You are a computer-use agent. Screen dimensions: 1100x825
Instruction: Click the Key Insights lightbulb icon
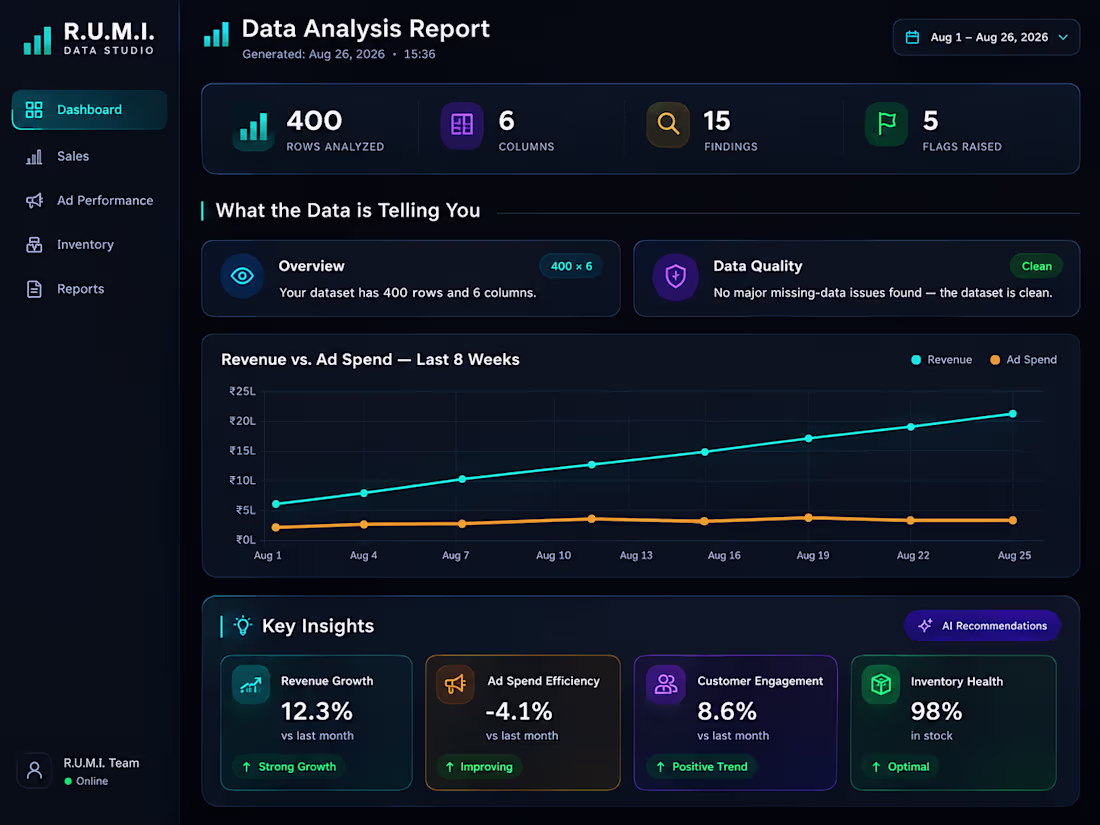(243, 626)
